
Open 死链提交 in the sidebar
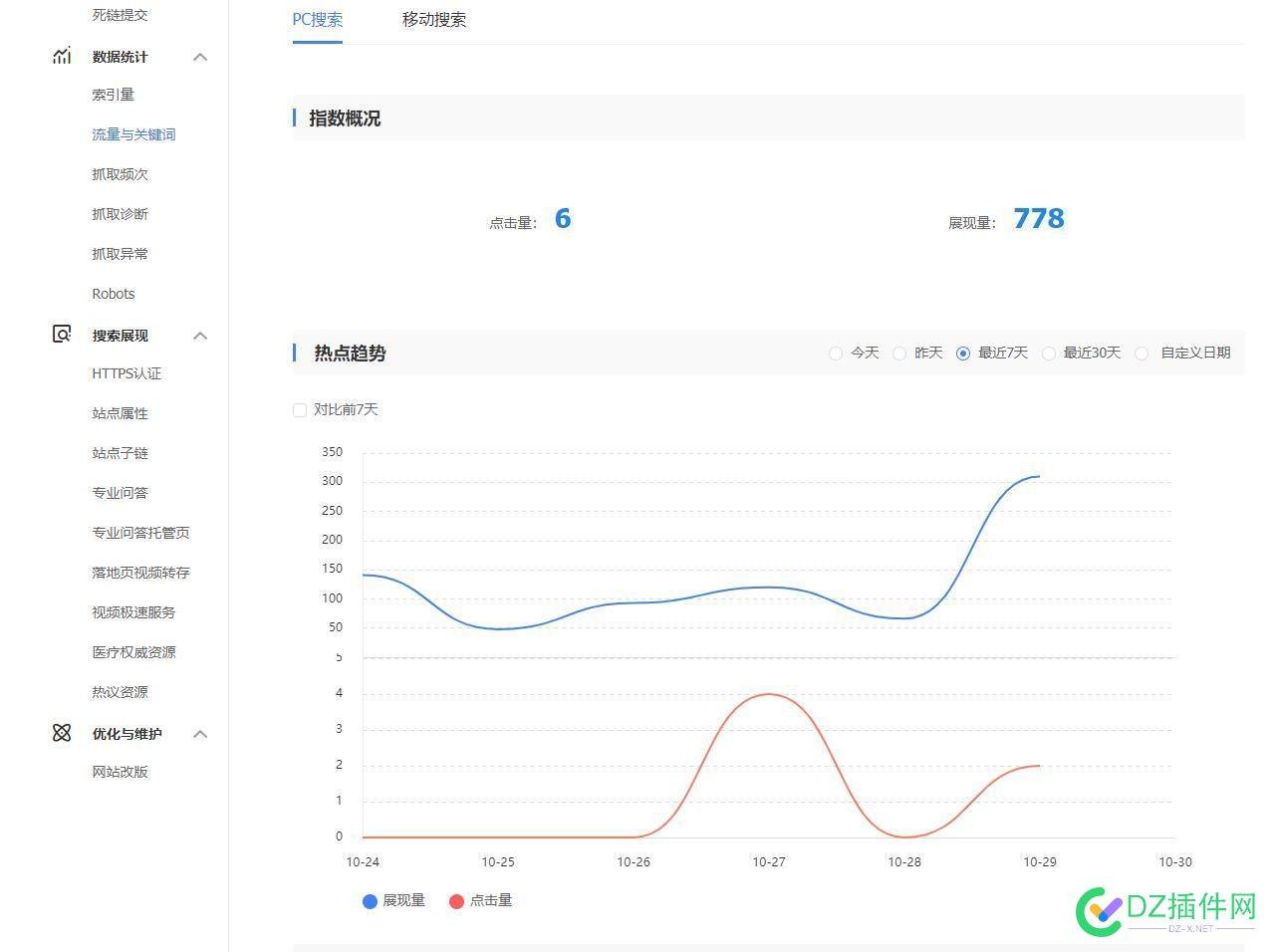coord(120,15)
